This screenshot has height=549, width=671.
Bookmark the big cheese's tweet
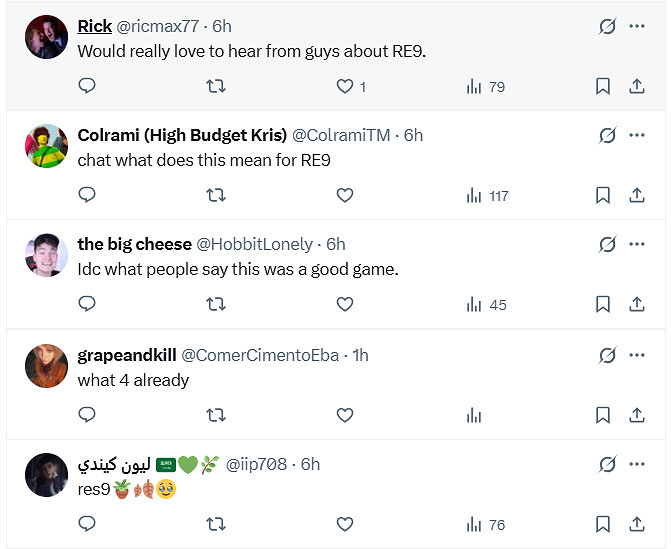tap(603, 305)
